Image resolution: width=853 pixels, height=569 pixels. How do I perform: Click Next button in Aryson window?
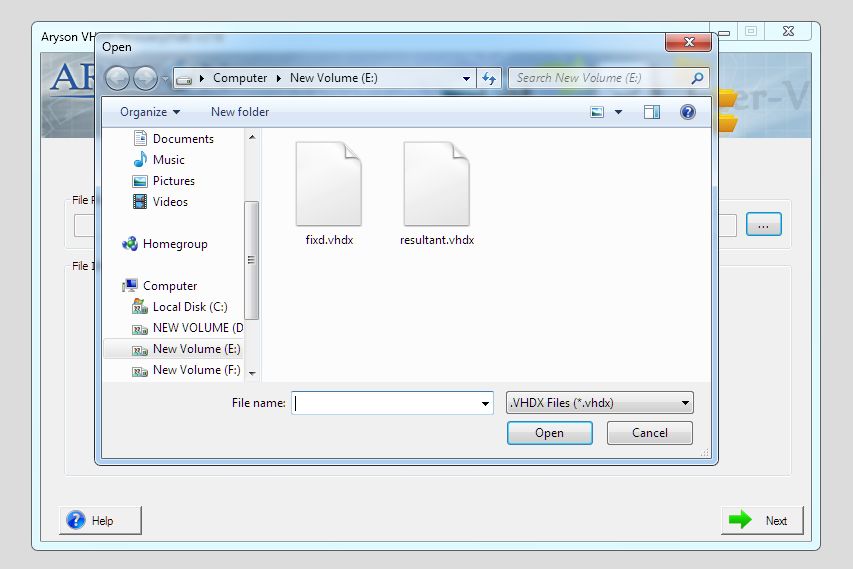[x=762, y=521]
